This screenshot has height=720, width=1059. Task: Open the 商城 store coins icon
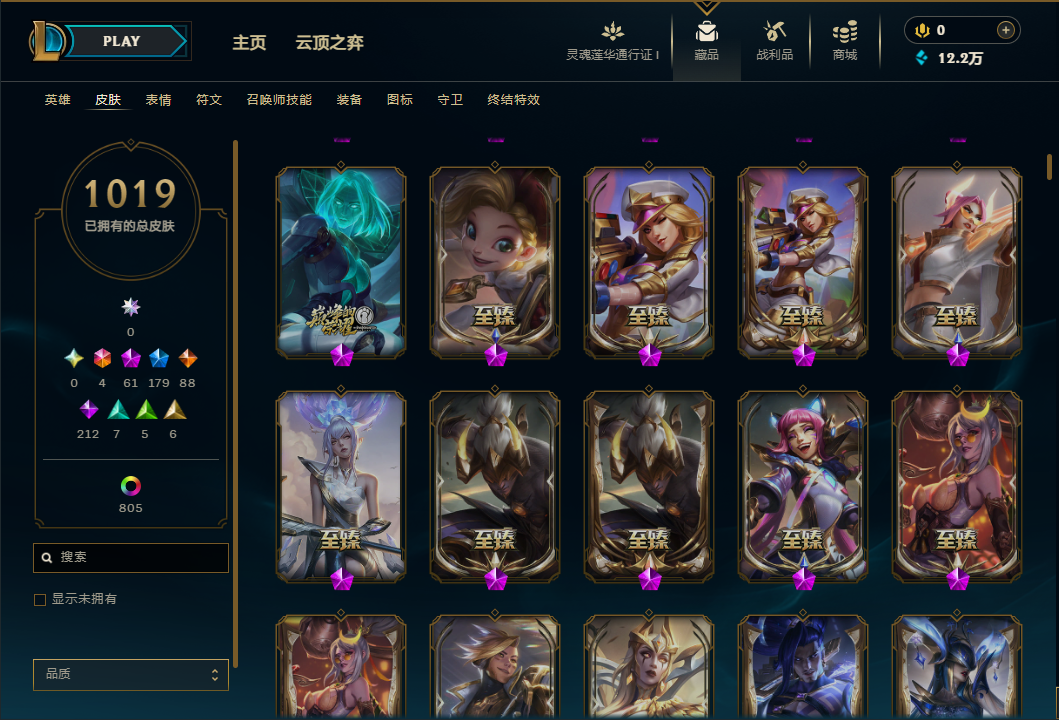(844, 31)
